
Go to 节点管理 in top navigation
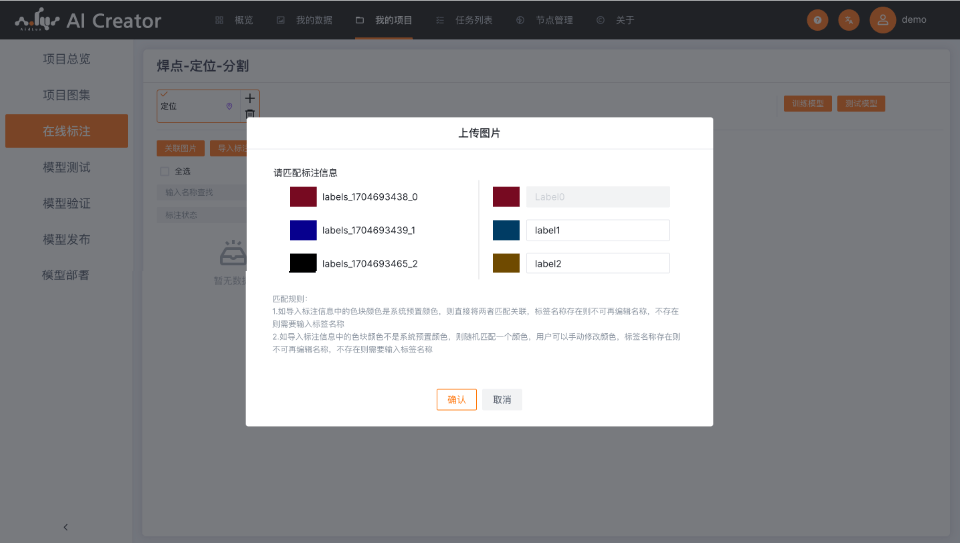(x=544, y=20)
